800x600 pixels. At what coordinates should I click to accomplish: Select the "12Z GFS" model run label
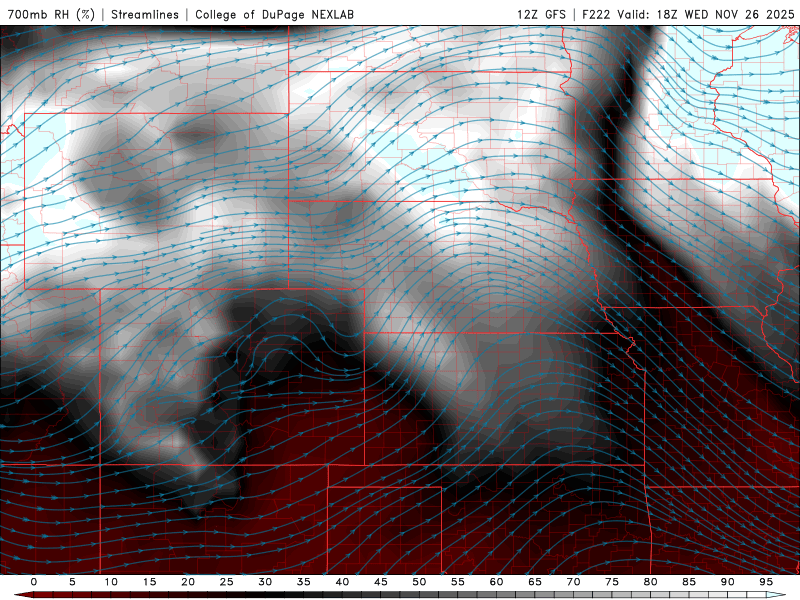point(541,14)
